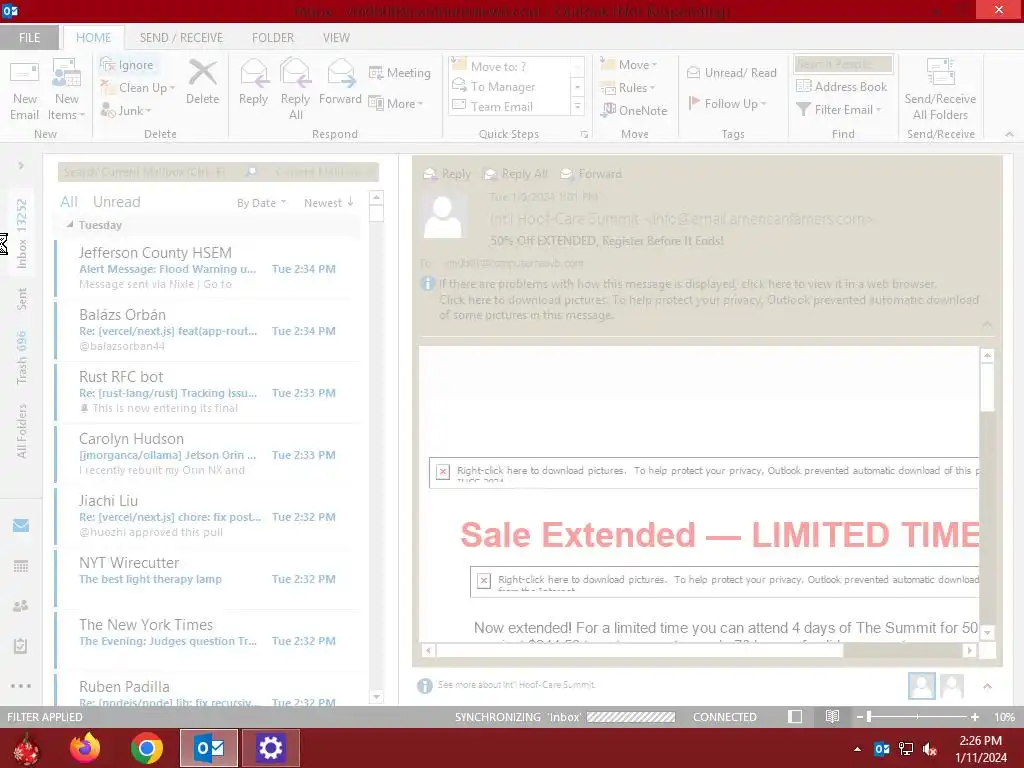Send the message to OneNote
Image resolution: width=1024 pixels, height=768 pixels.
tap(634, 110)
